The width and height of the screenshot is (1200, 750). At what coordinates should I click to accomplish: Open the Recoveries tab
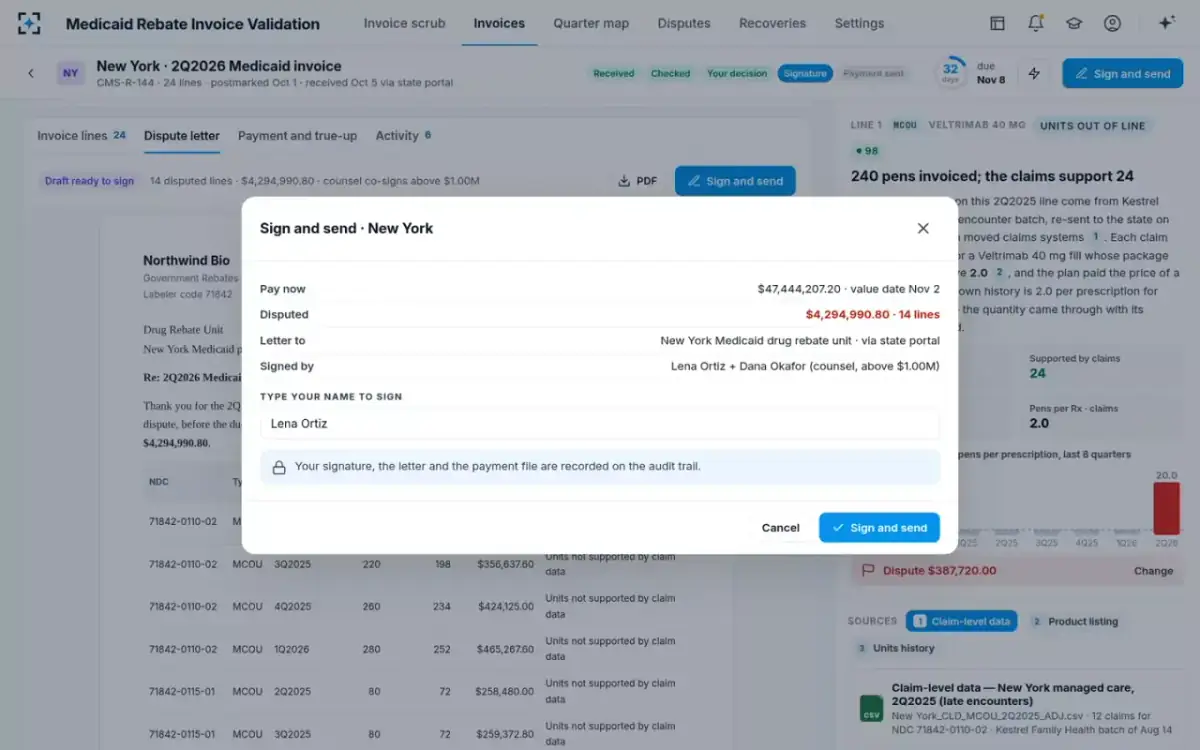coord(772,23)
